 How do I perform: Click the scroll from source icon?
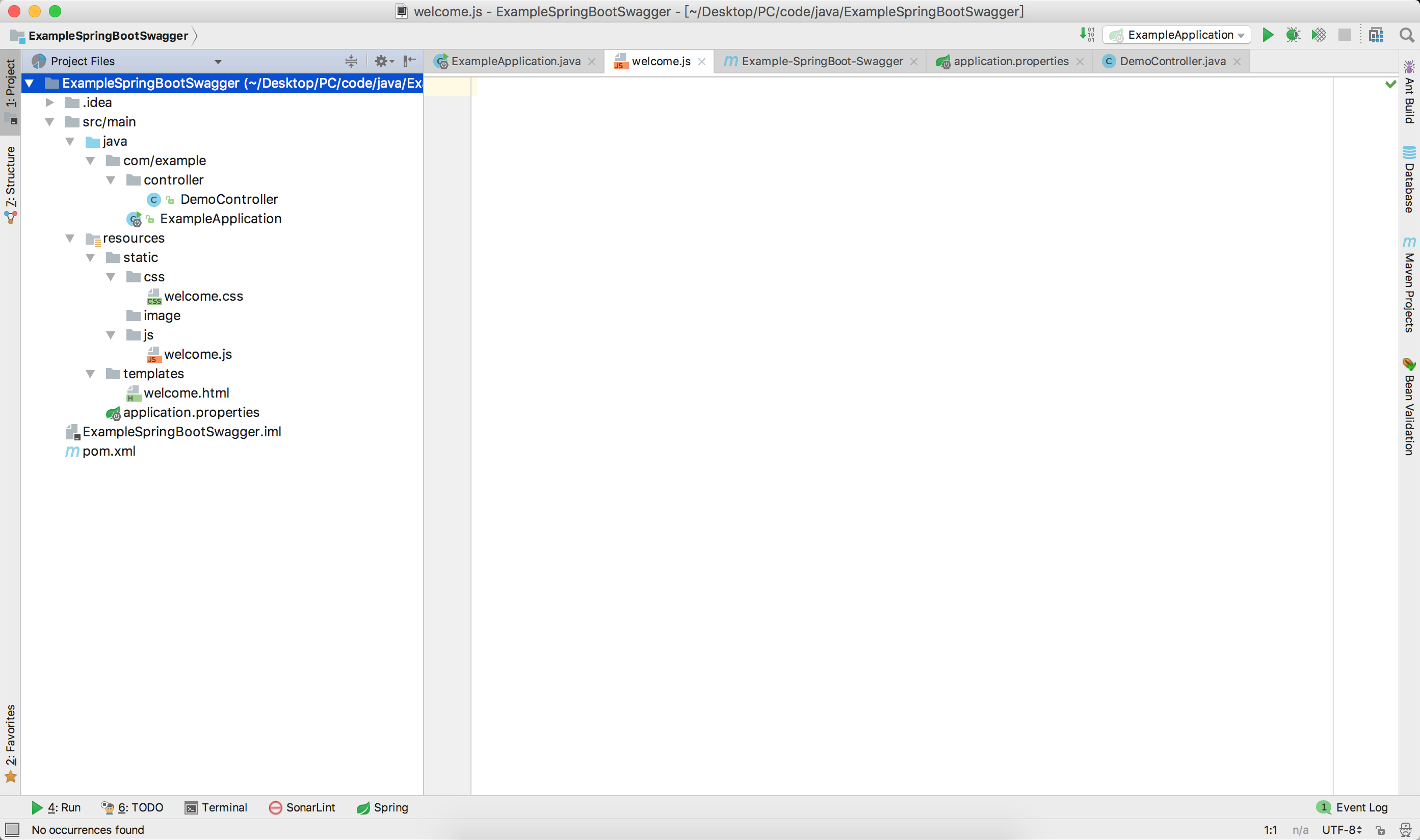tap(351, 61)
